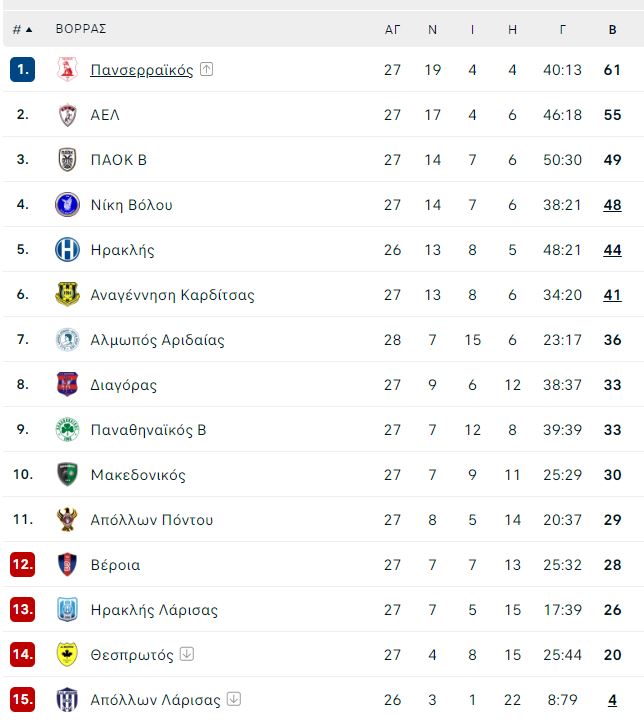This screenshot has width=644, height=721.
Task: Select the Νίκη Βόλου round blue badge
Action: coord(67,205)
